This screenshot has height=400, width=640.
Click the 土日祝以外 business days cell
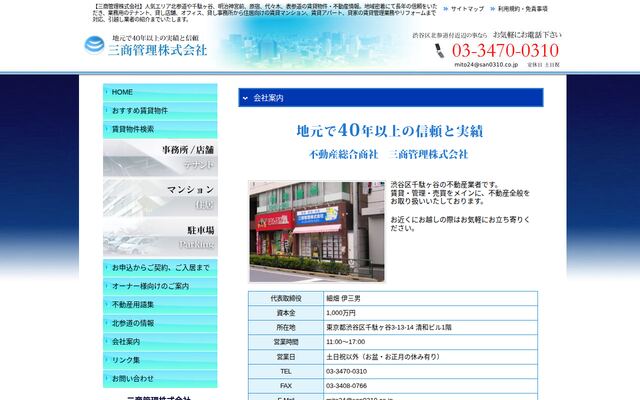[x=431, y=357]
